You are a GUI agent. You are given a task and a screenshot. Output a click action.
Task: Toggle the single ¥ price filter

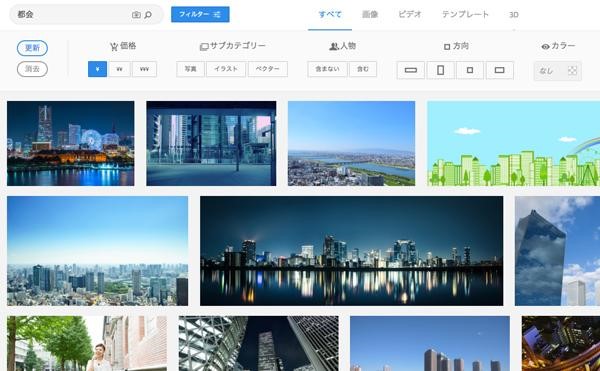point(98,69)
